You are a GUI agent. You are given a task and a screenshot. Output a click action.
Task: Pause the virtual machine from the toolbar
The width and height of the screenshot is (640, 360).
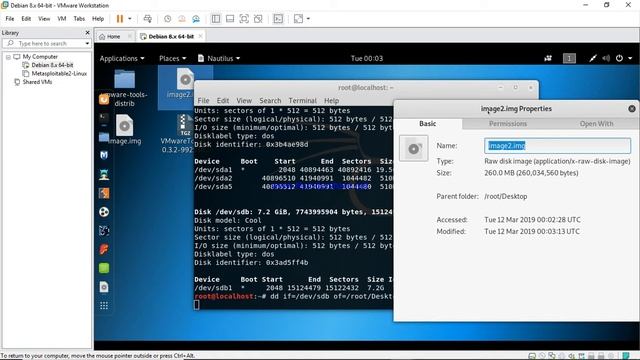pyautogui.click(x=120, y=19)
